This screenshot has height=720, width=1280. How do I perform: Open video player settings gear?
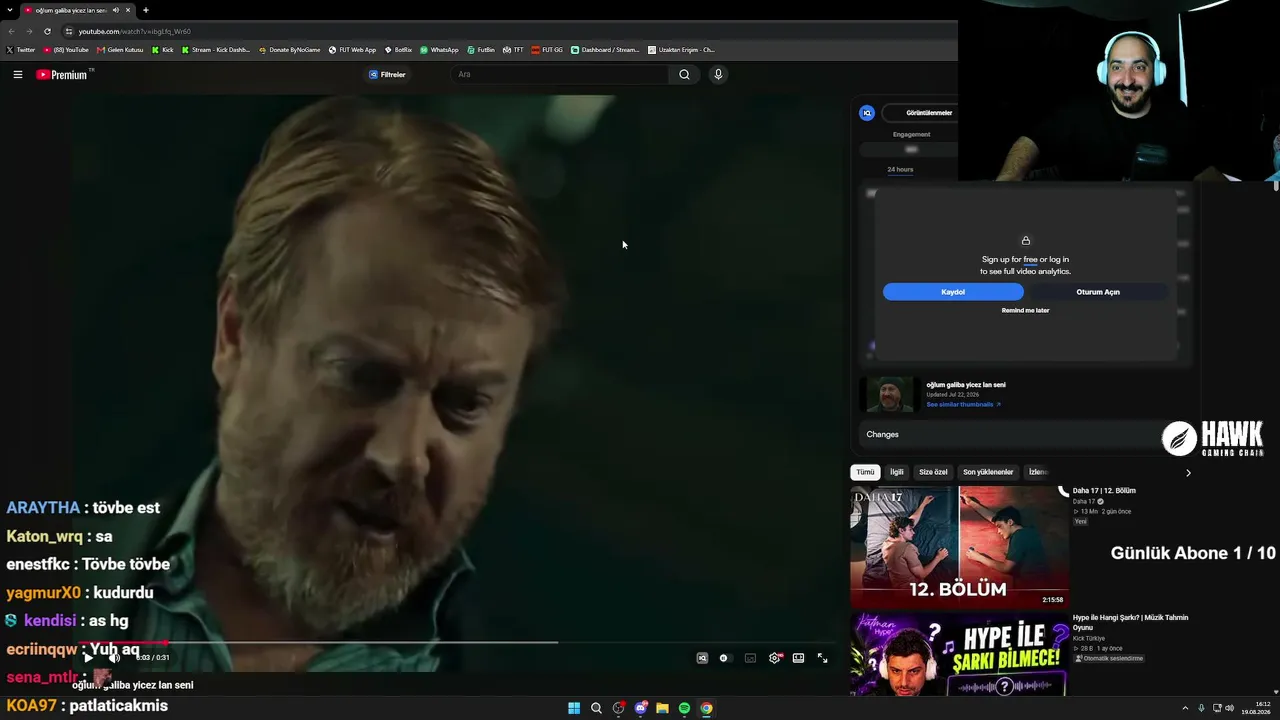pyautogui.click(x=775, y=658)
